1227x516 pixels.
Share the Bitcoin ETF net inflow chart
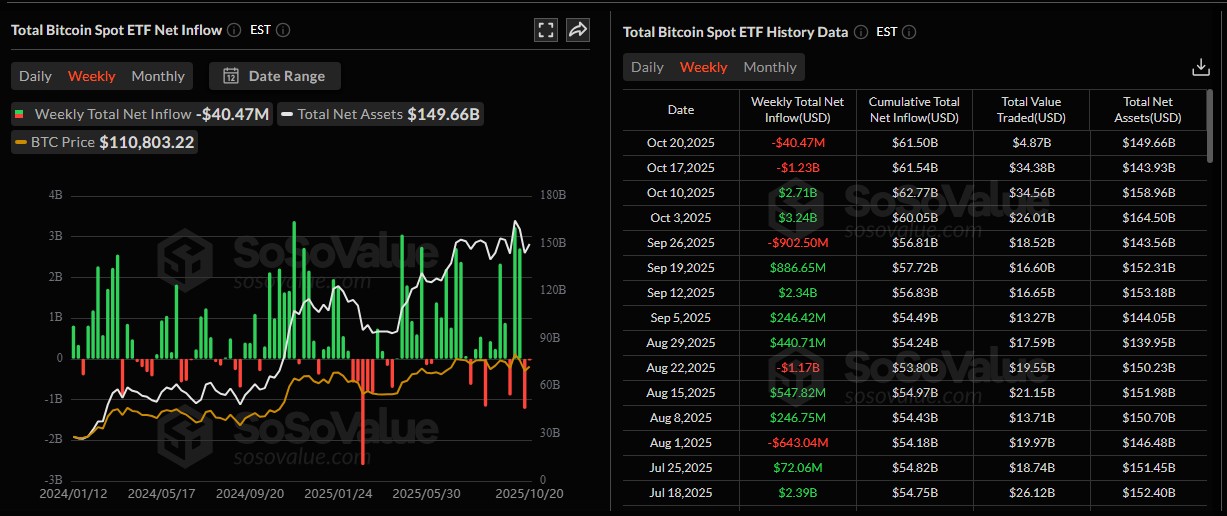(x=578, y=30)
